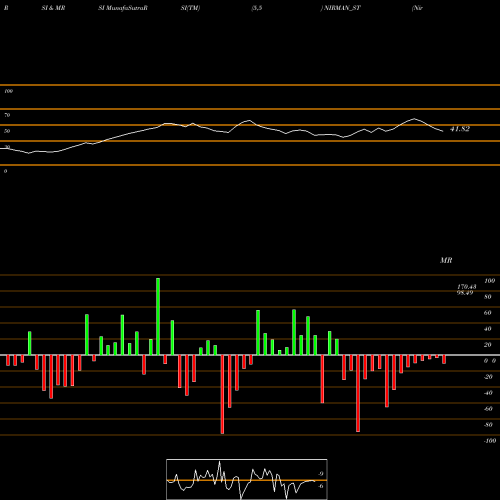Click the mini overview chart at the bottom
Image resolution: width=500 pixels, height=500 pixels.
pyautogui.click(x=247, y=479)
